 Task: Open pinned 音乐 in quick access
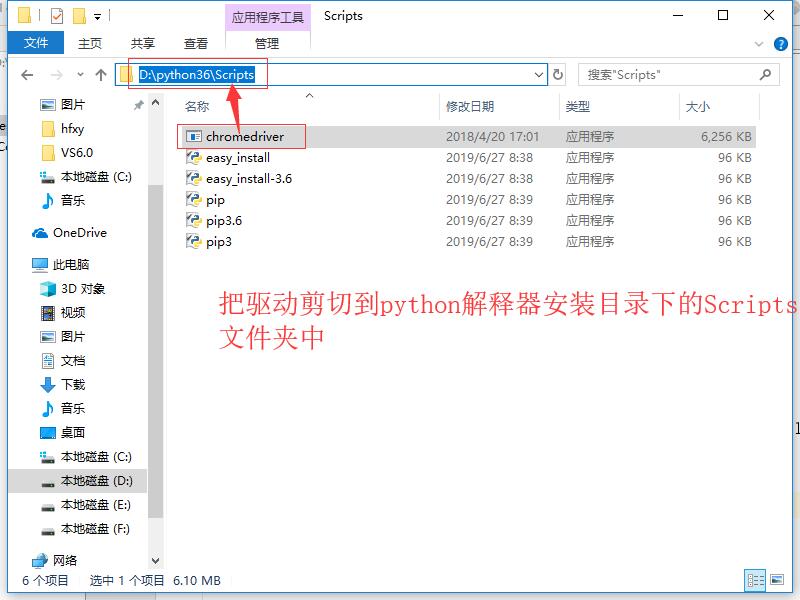tap(63, 201)
